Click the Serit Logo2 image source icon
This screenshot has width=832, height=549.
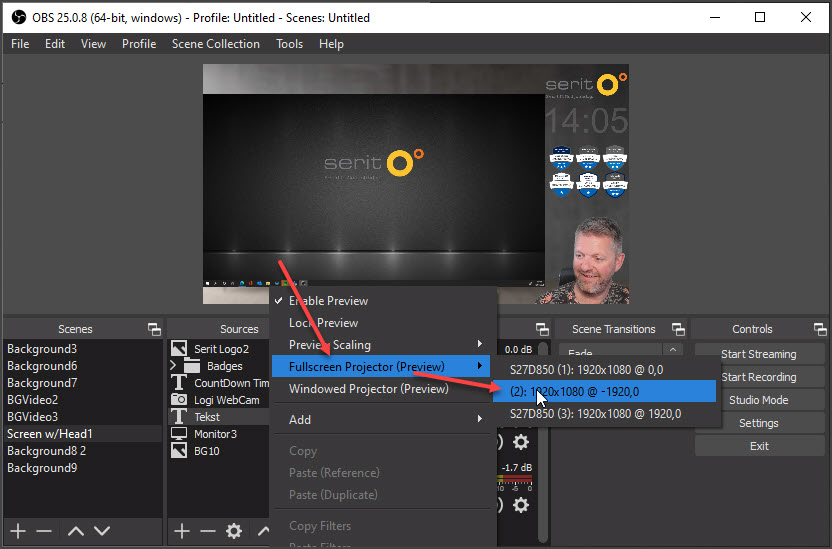click(179, 348)
